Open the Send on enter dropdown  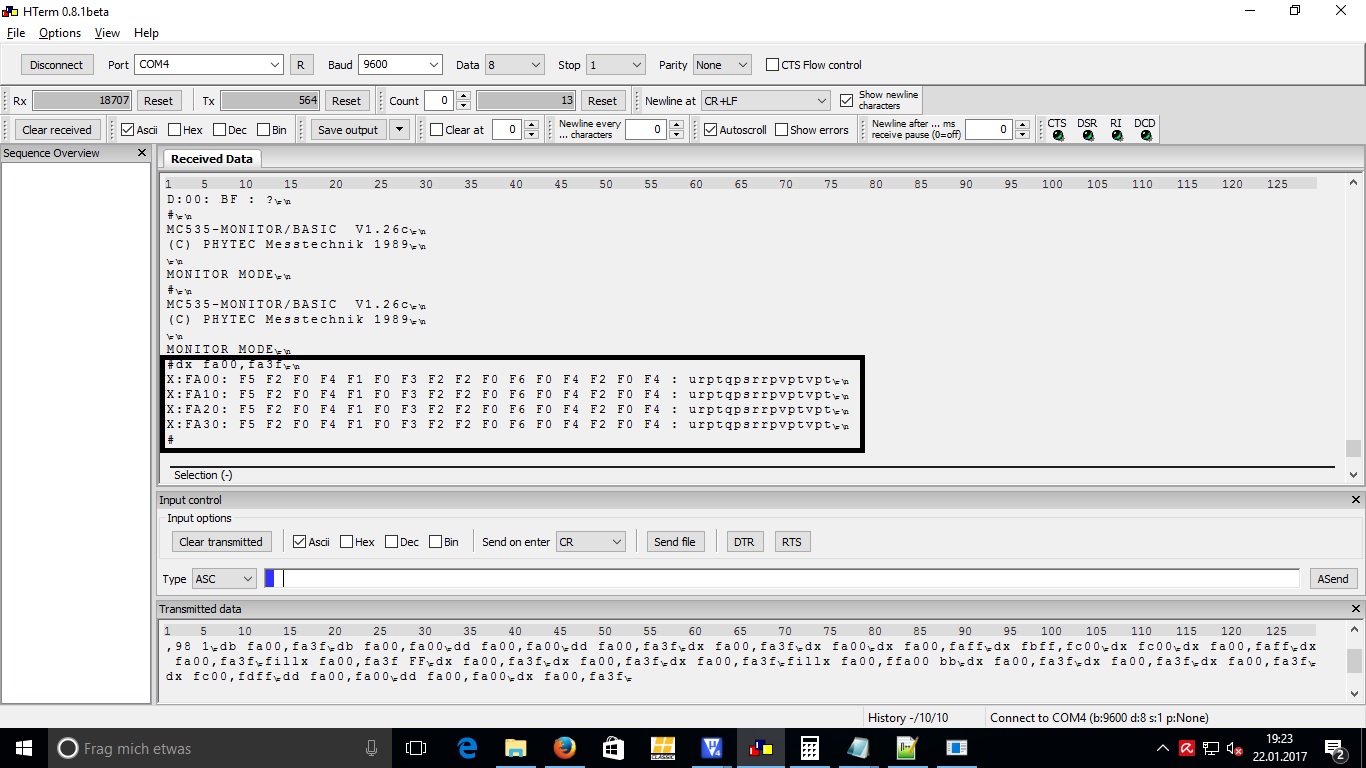591,542
